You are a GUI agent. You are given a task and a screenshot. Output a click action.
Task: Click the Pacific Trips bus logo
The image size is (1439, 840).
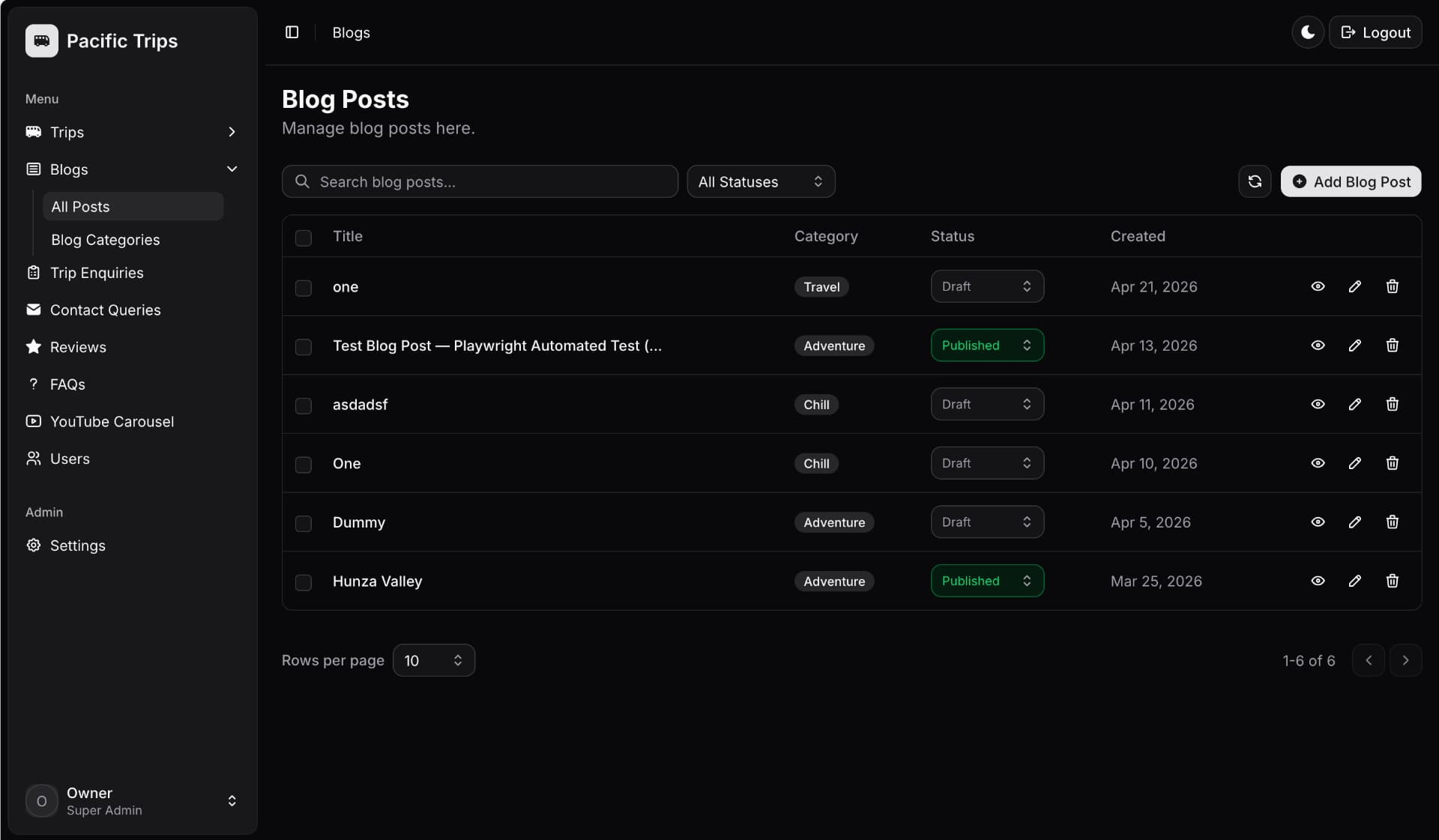click(41, 40)
